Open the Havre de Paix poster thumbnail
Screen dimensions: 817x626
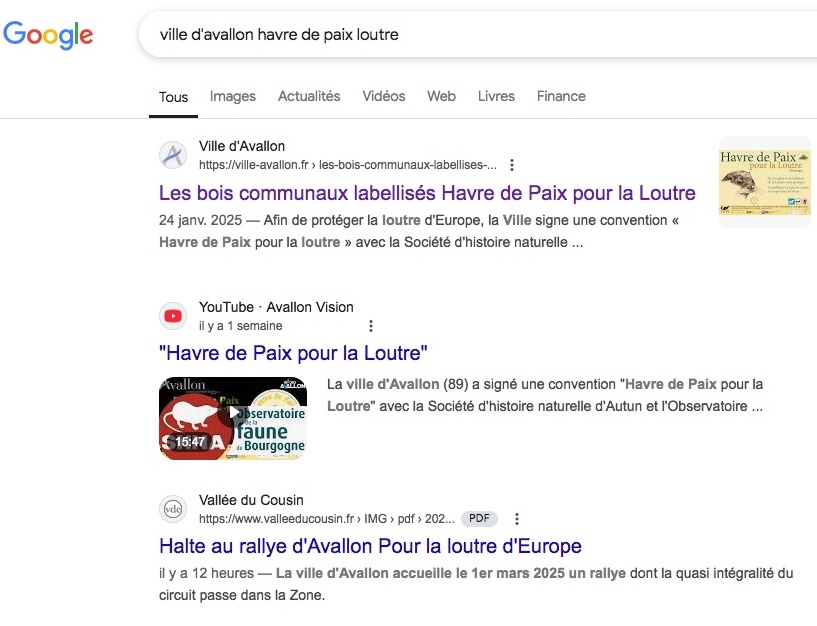[x=765, y=182]
